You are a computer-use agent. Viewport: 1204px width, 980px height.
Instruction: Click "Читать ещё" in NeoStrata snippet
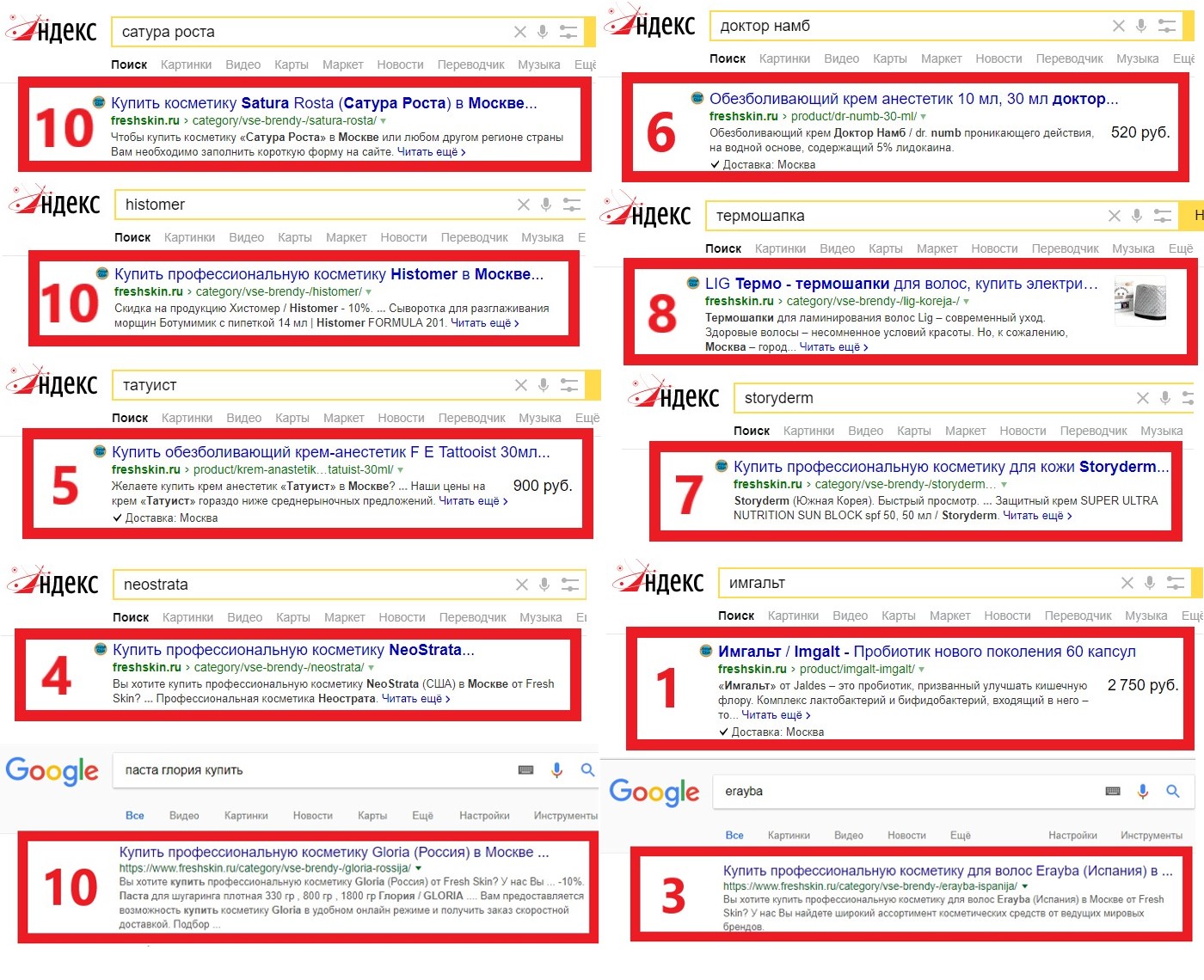[416, 699]
